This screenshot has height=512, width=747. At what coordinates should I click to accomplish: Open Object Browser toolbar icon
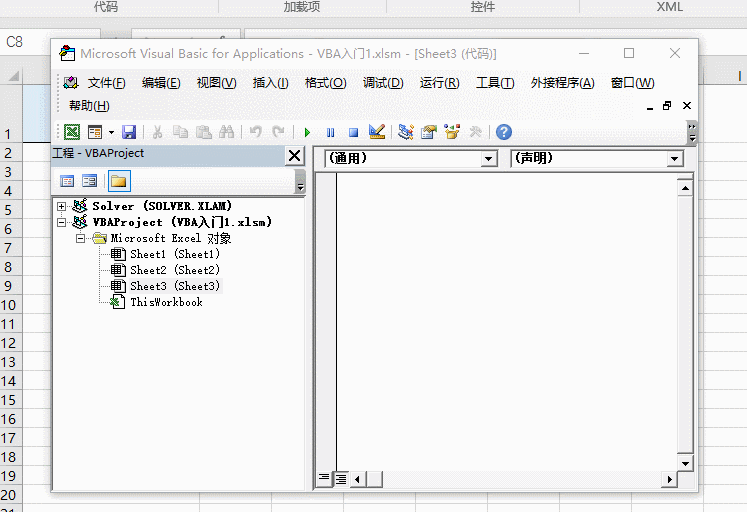click(452, 132)
